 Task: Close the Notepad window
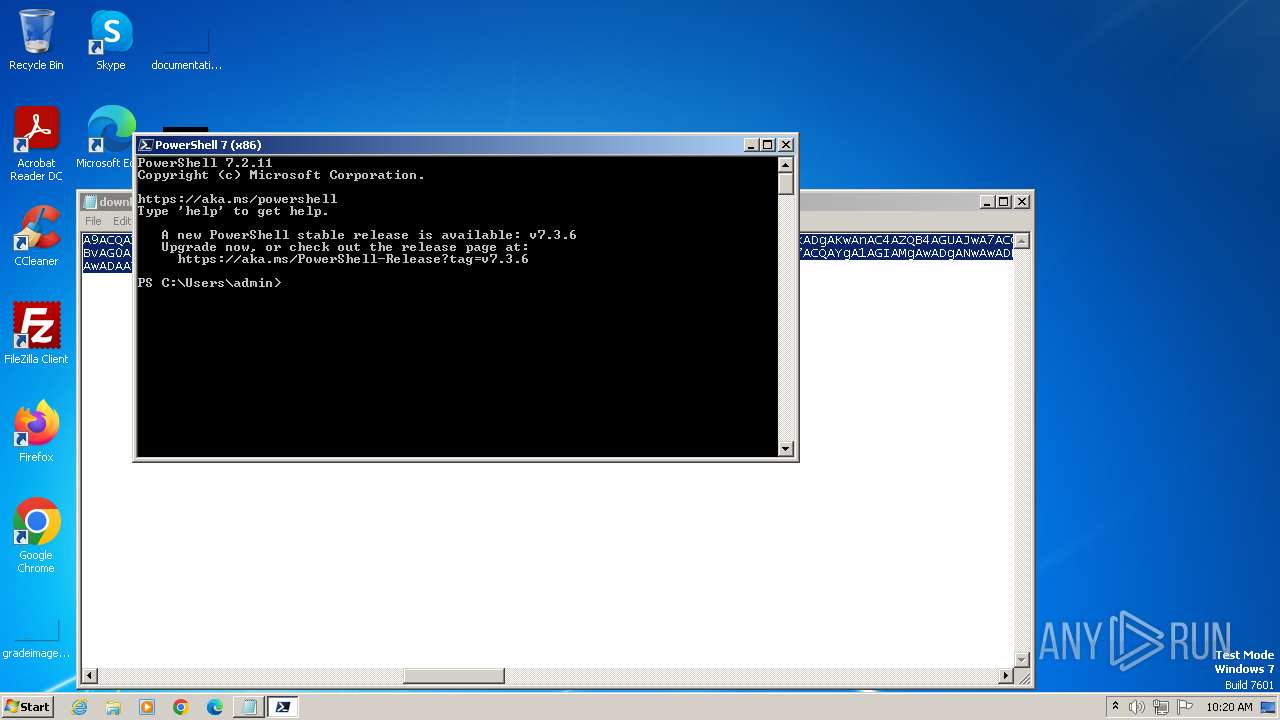click(1022, 202)
